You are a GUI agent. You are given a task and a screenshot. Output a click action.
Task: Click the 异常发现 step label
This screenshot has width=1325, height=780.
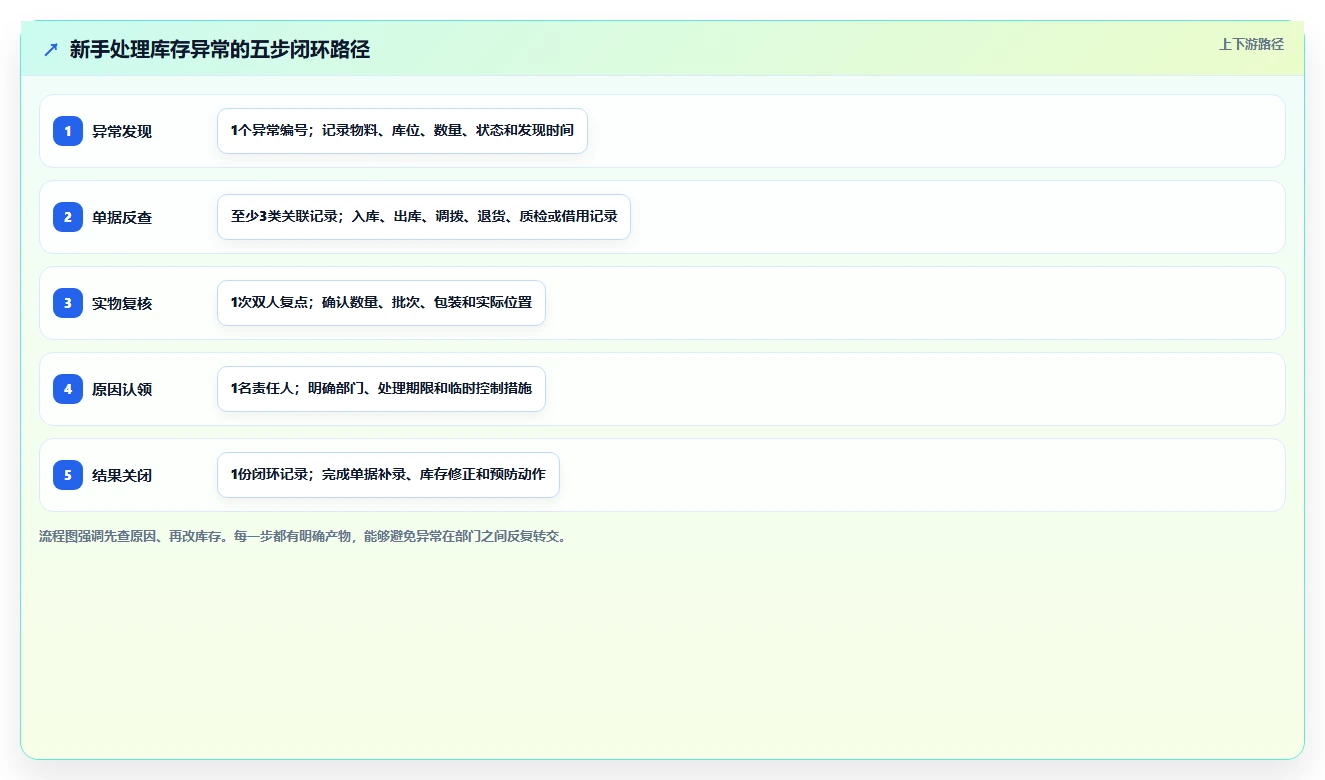122,131
